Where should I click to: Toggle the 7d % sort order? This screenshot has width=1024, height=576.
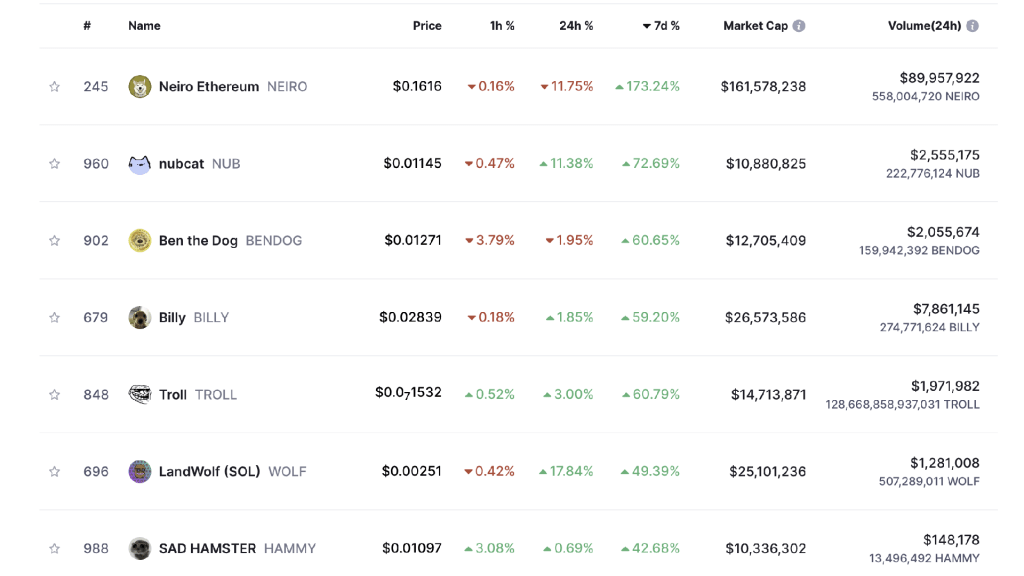tap(661, 26)
